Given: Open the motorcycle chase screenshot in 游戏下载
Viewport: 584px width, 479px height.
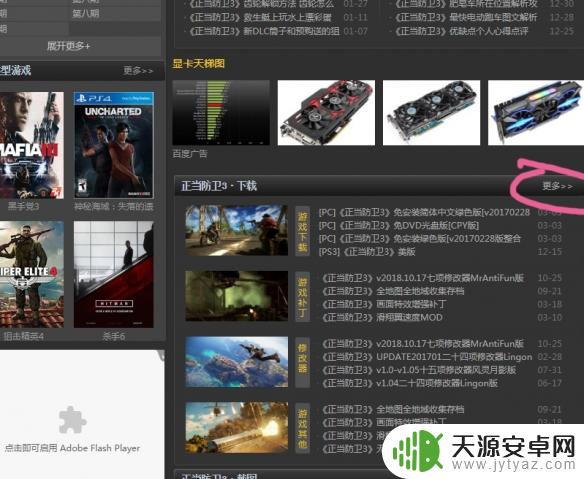Looking at the screenshot, I should (237, 230).
